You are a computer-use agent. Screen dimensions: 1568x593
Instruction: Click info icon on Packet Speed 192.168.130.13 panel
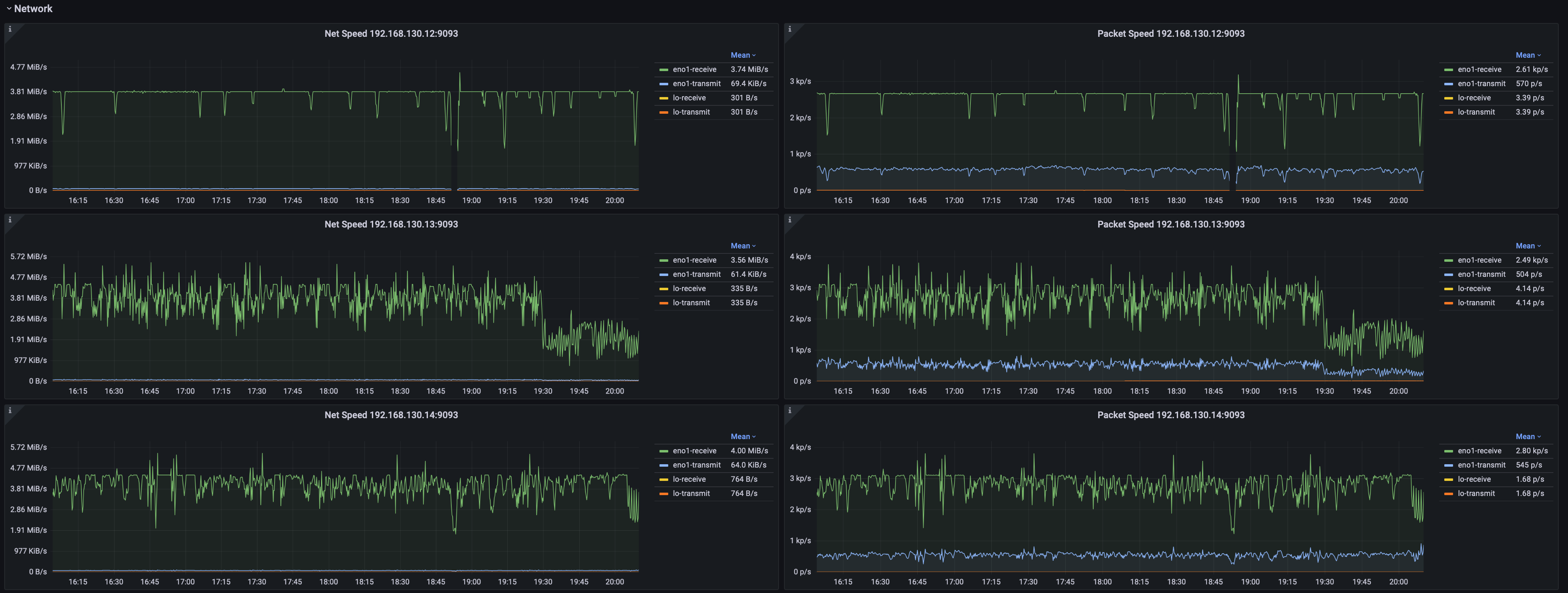(789, 220)
